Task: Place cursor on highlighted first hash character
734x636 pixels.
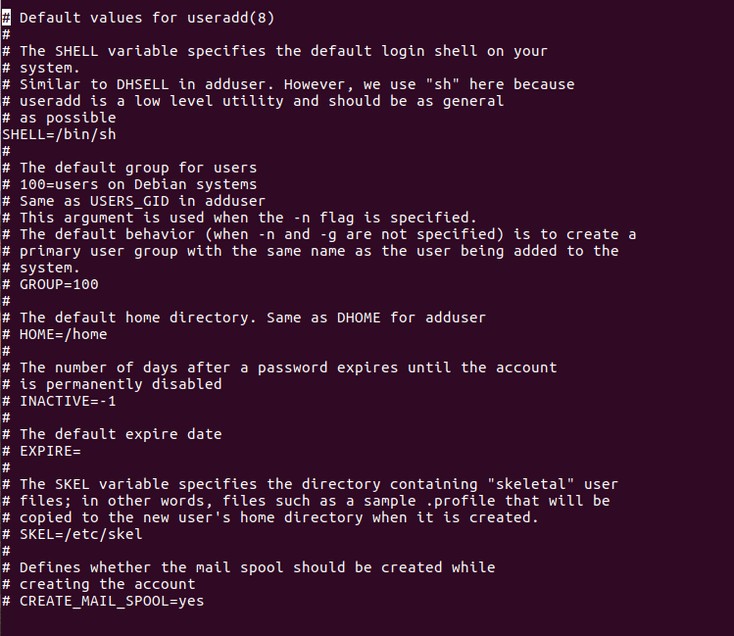Action: point(6,18)
